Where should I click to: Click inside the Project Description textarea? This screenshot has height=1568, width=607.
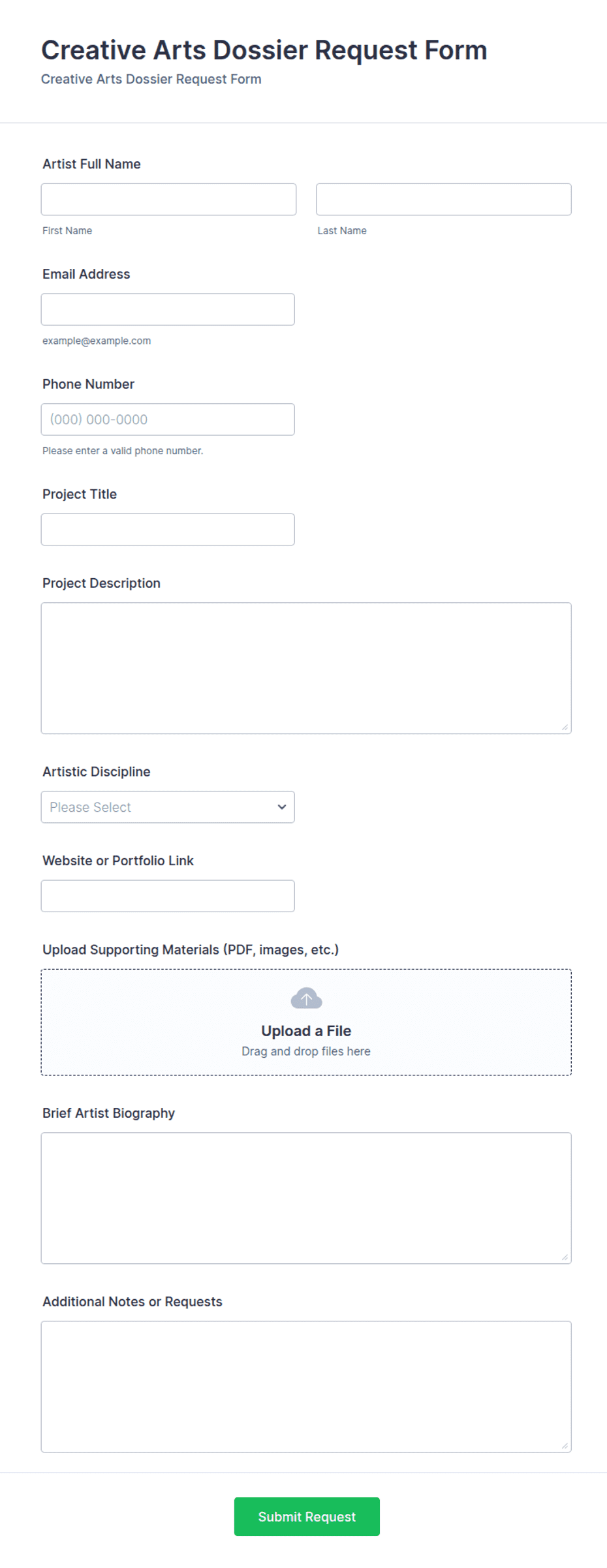306,668
